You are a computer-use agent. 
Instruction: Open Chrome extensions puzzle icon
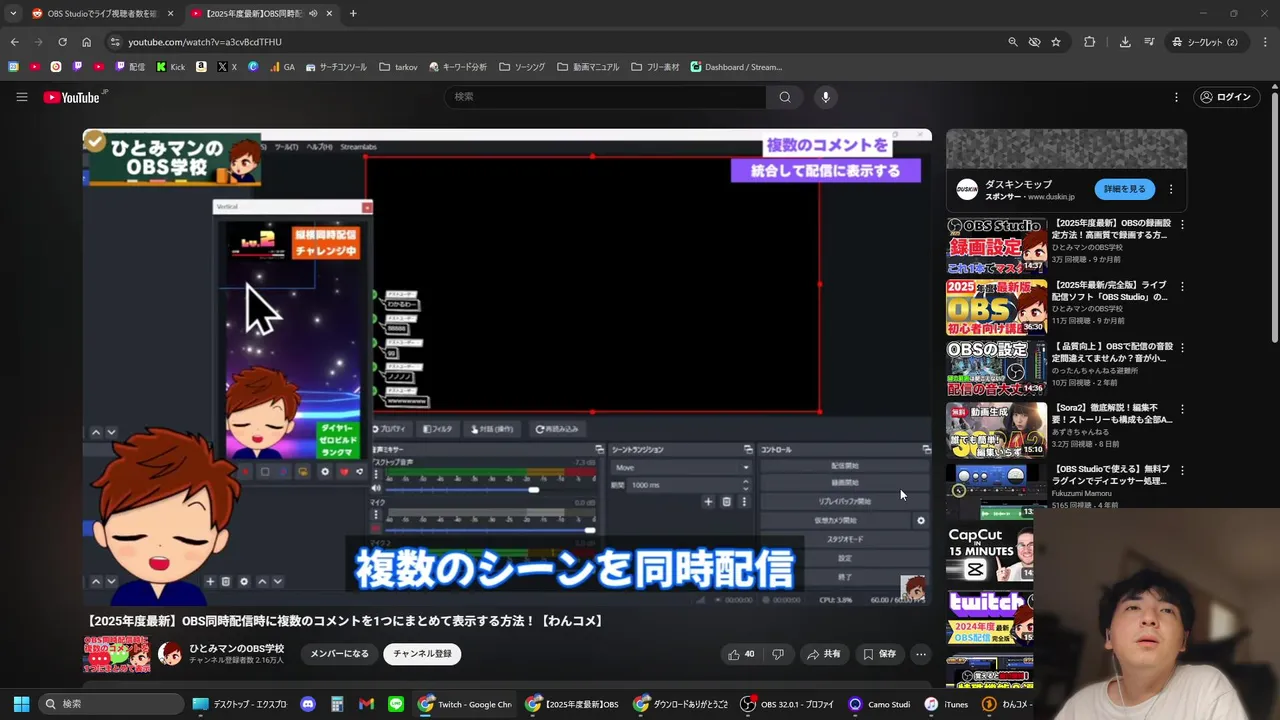click(x=1090, y=42)
